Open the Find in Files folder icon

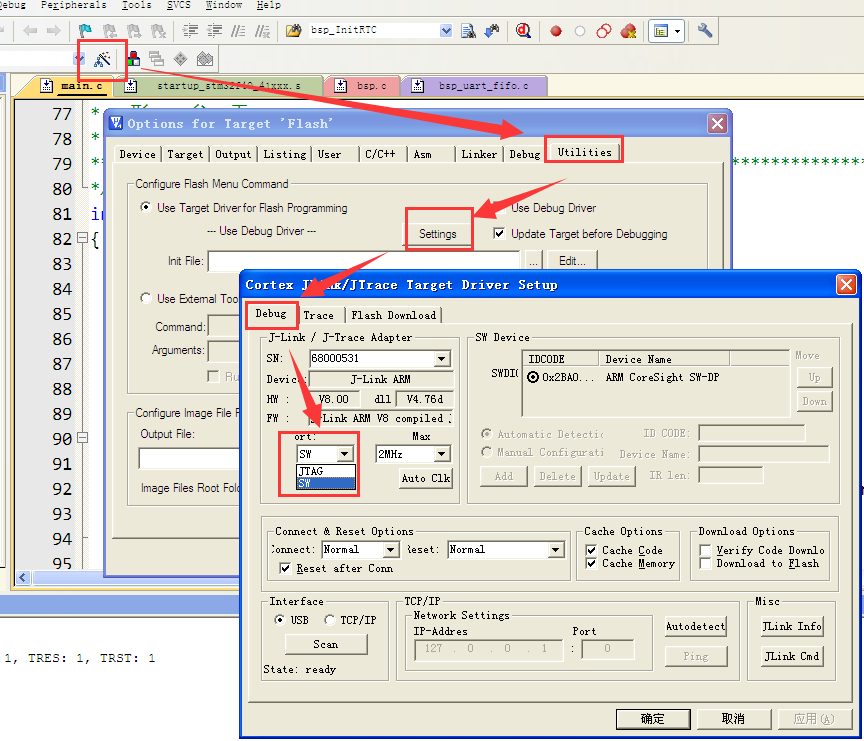click(x=294, y=30)
